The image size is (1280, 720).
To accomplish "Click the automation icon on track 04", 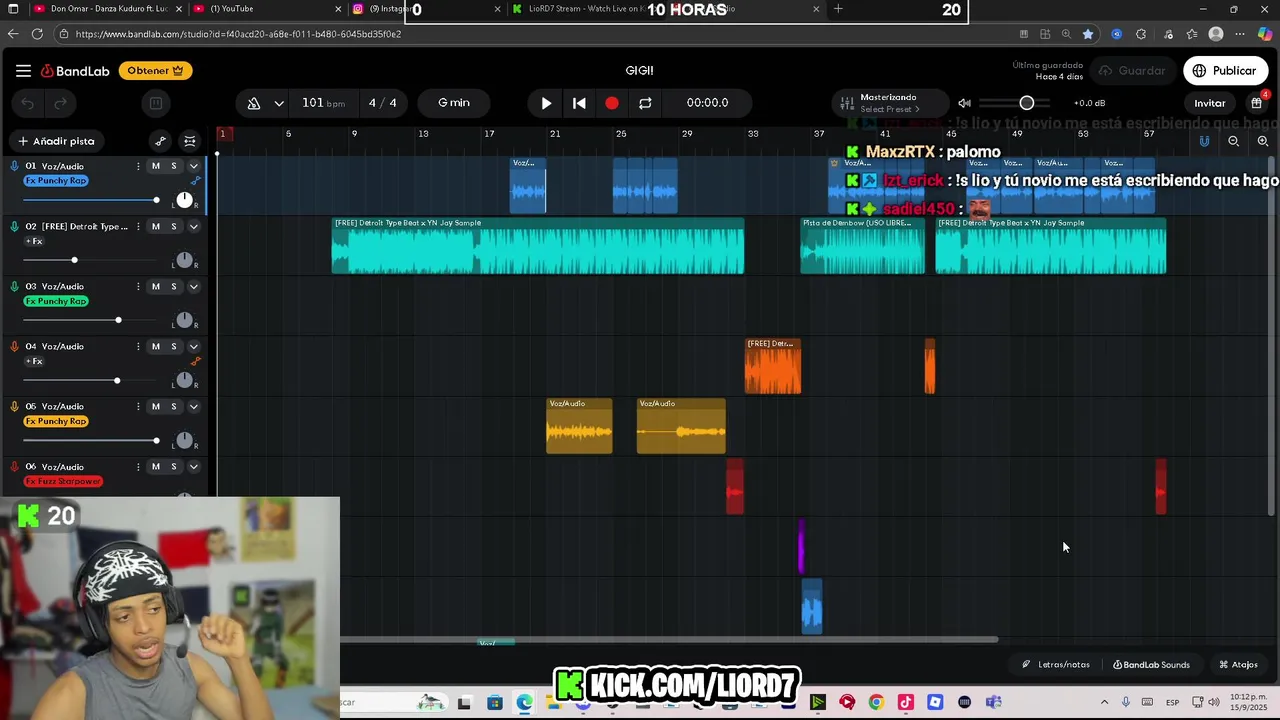I will pyautogui.click(x=195, y=361).
